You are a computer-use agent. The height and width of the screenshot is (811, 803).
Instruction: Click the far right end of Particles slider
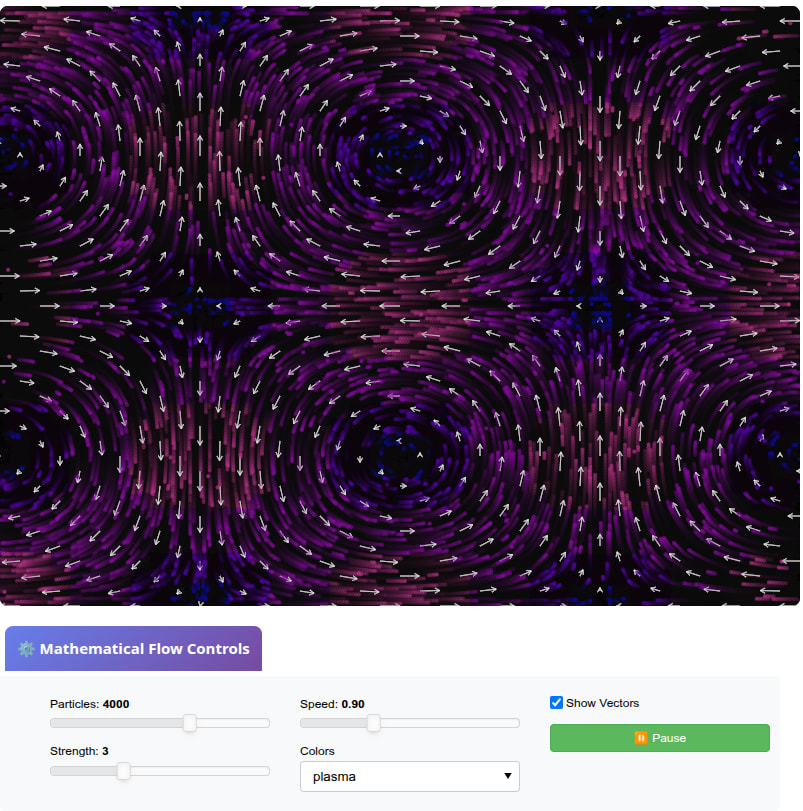pos(267,723)
